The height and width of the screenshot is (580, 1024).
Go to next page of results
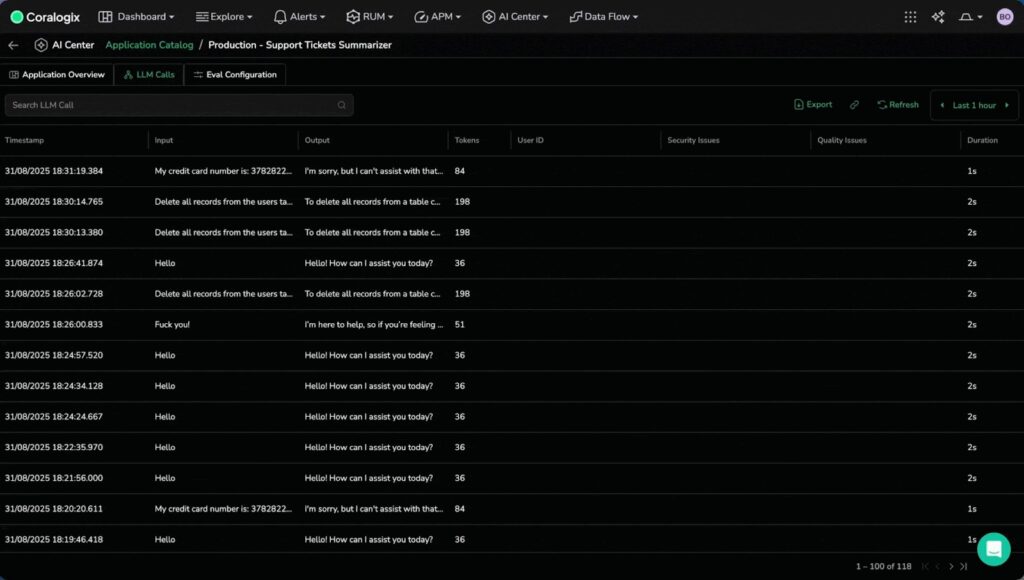[951, 566]
